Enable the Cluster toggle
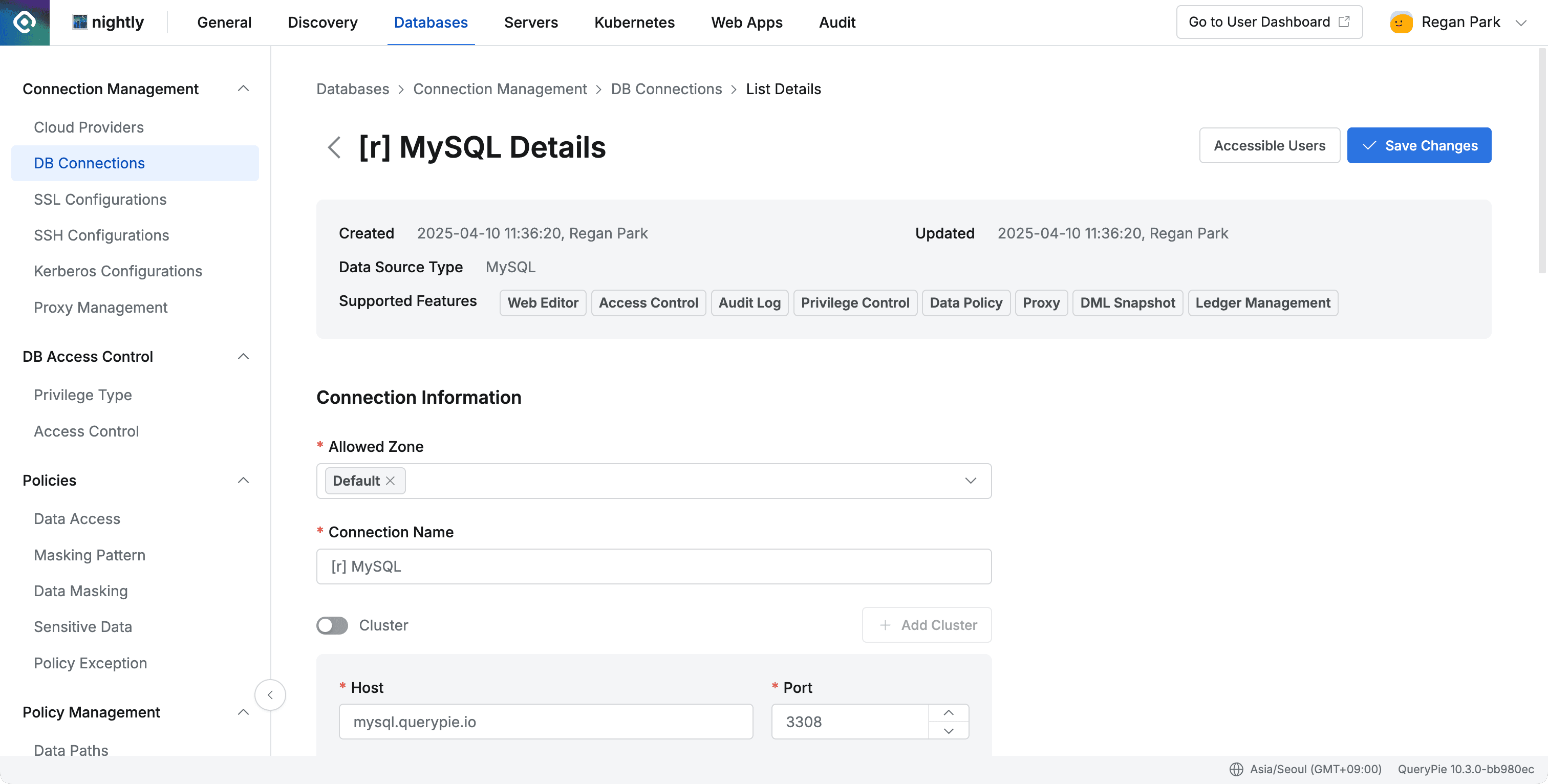1548x784 pixels. 331,625
